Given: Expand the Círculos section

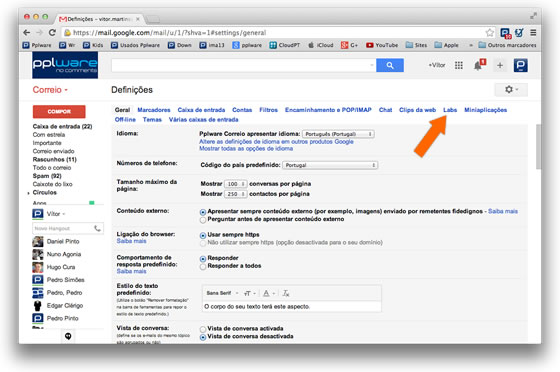Looking at the screenshot, I should (x=29, y=193).
